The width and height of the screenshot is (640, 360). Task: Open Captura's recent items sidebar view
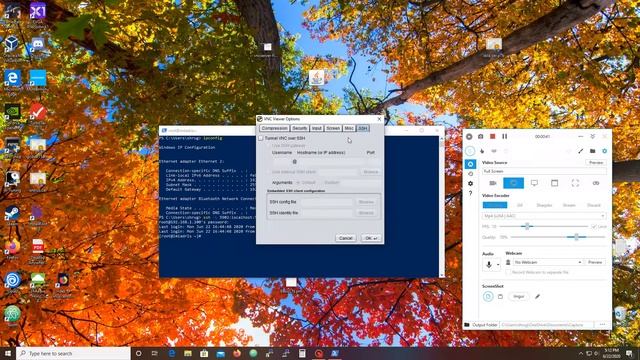[470, 174]
